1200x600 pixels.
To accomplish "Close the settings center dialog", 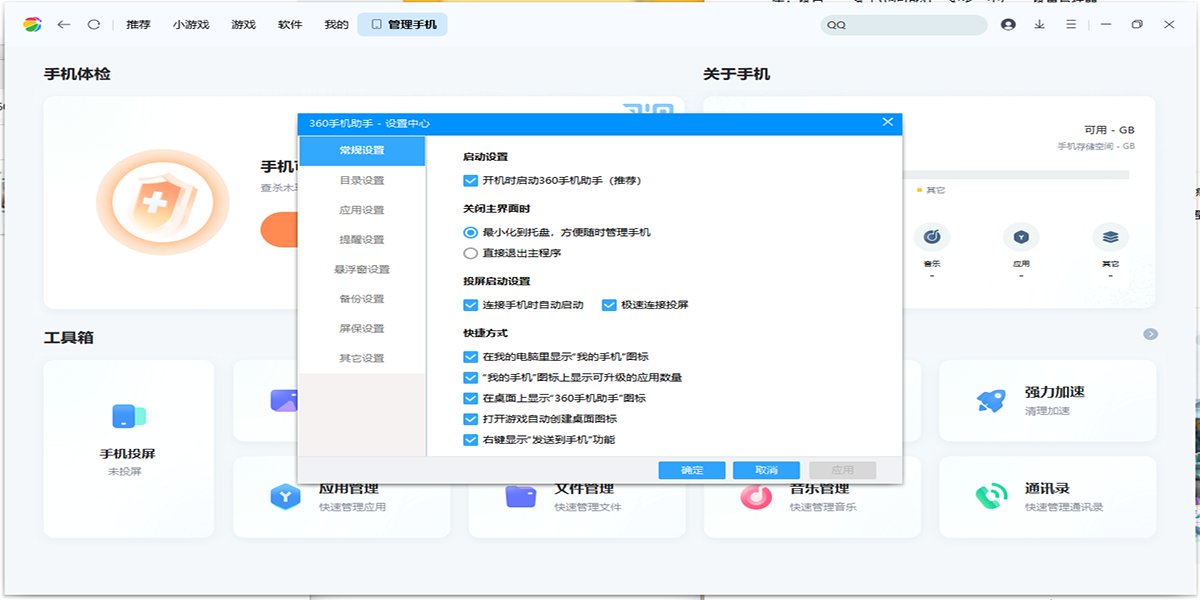I will pyautogui.click(x=887, y=122).
